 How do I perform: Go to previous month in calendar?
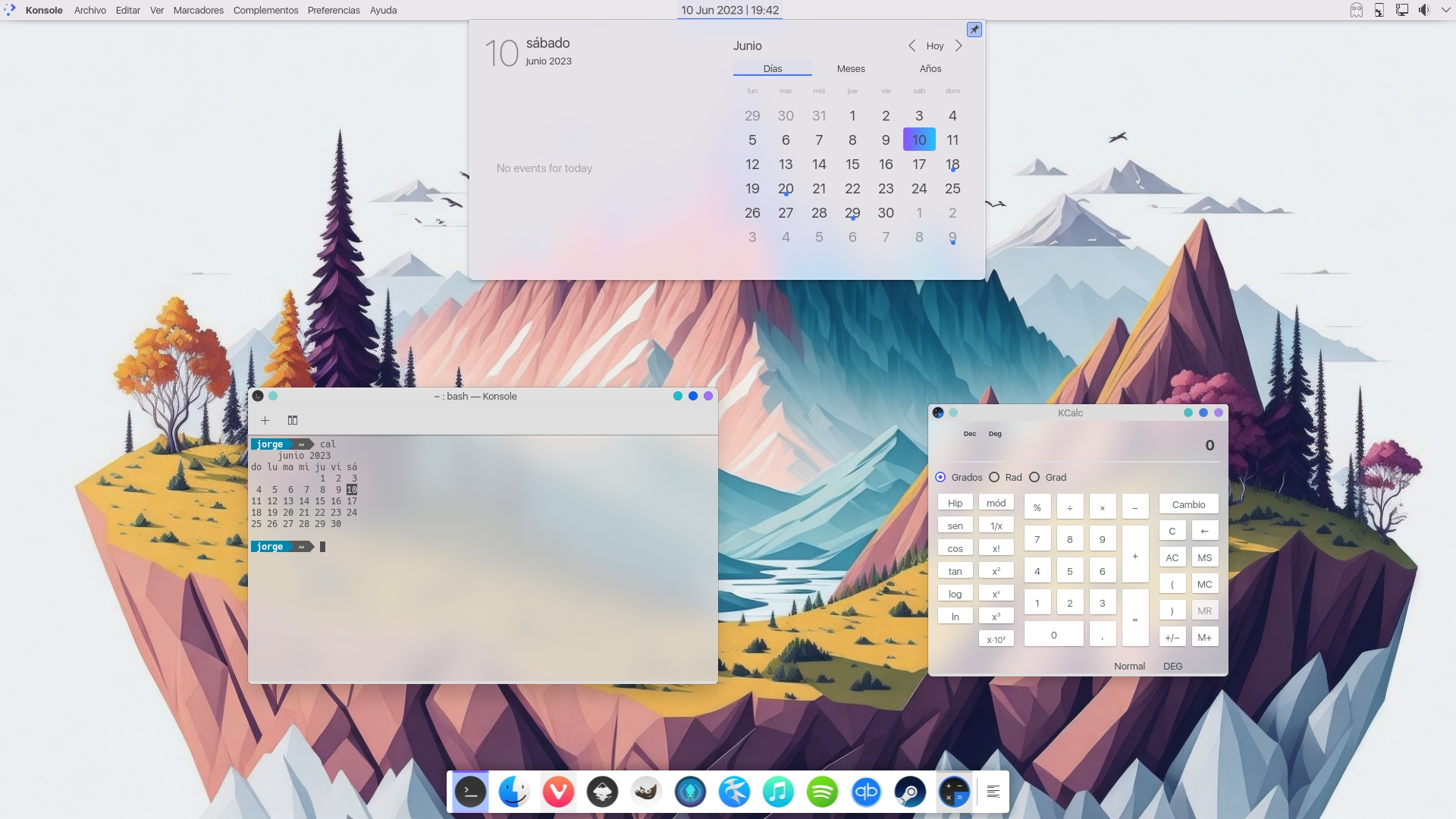[912, 45]
